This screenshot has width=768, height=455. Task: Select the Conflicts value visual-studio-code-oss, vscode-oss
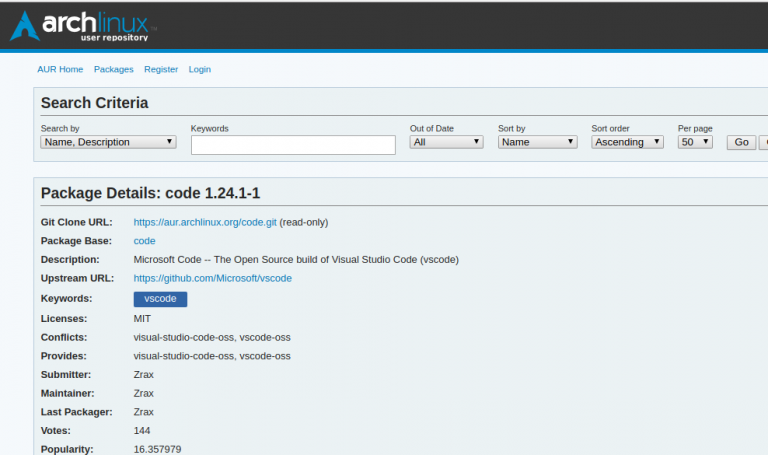[x=212, y=337]
